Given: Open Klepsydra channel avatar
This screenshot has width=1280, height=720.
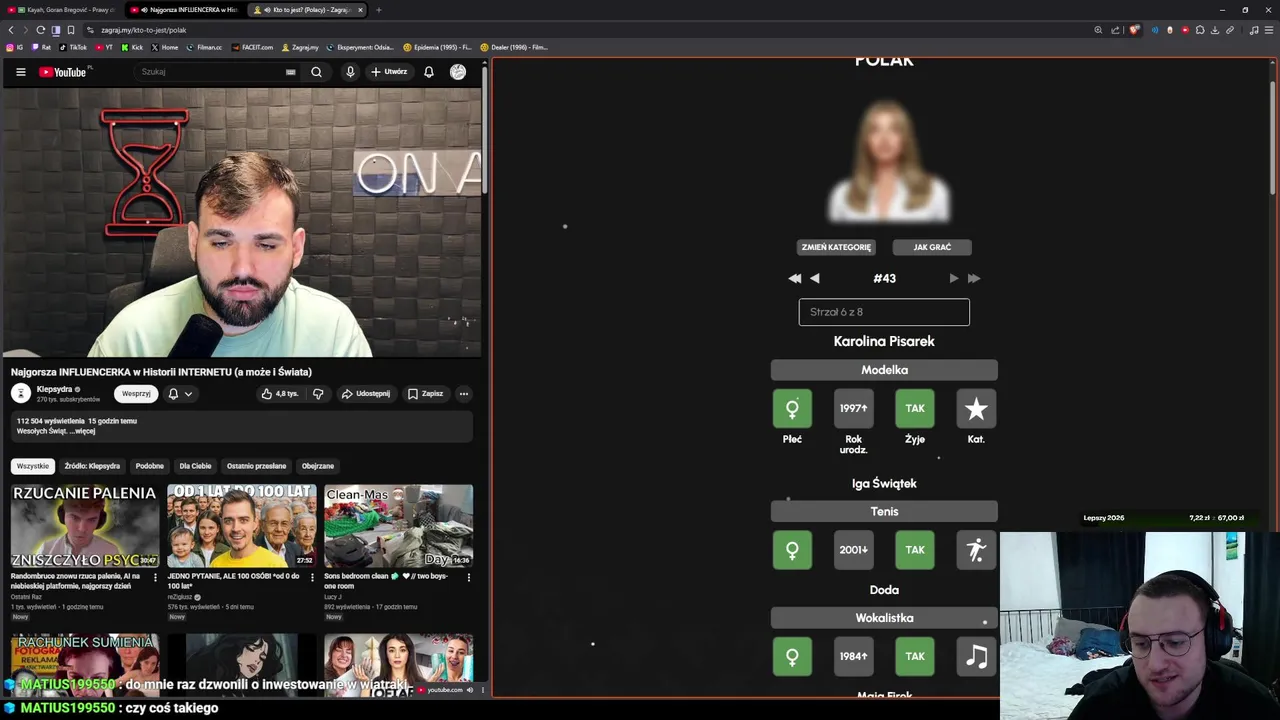Looking at the screenshot, I should pyautogui.click(x=21, y=394).
